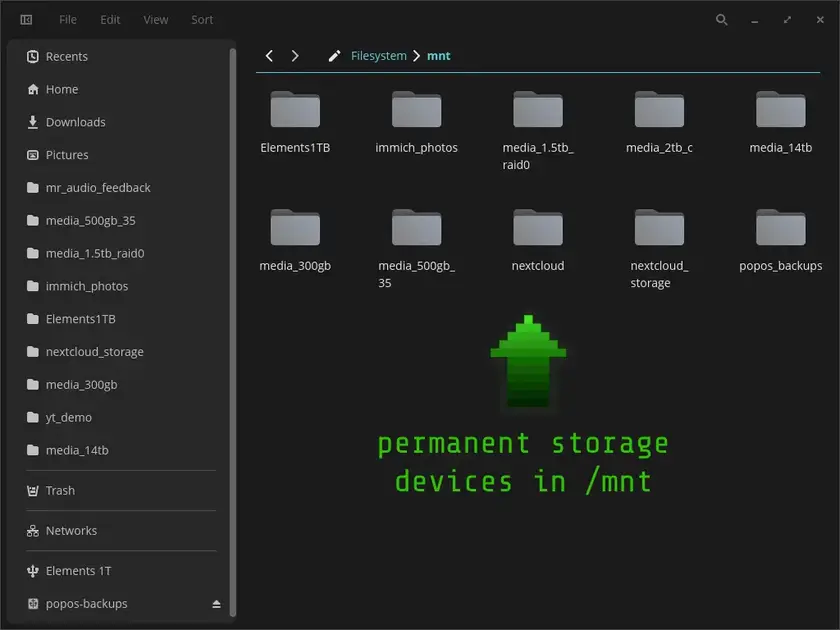Image resolution: width=840 pixels, height=630 pixels.
Task: Open the Edit menu
Action: click(x=110, y=20)
